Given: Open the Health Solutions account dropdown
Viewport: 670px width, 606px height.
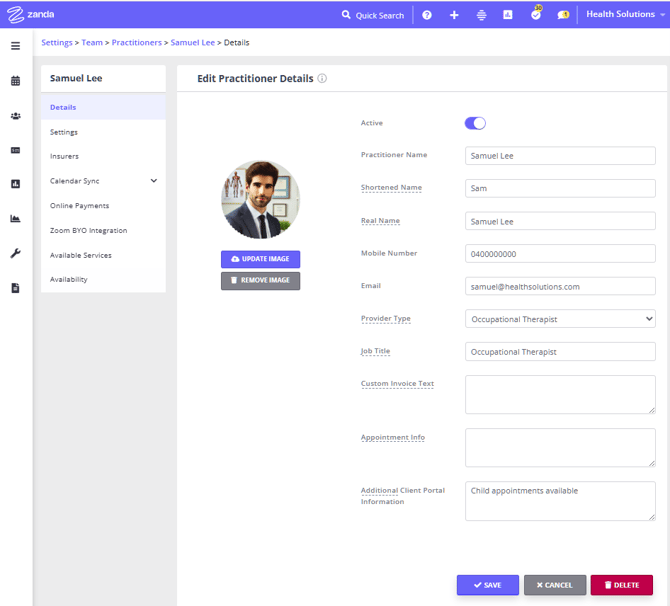Looking at the screenshot, I should pos(625,15).
